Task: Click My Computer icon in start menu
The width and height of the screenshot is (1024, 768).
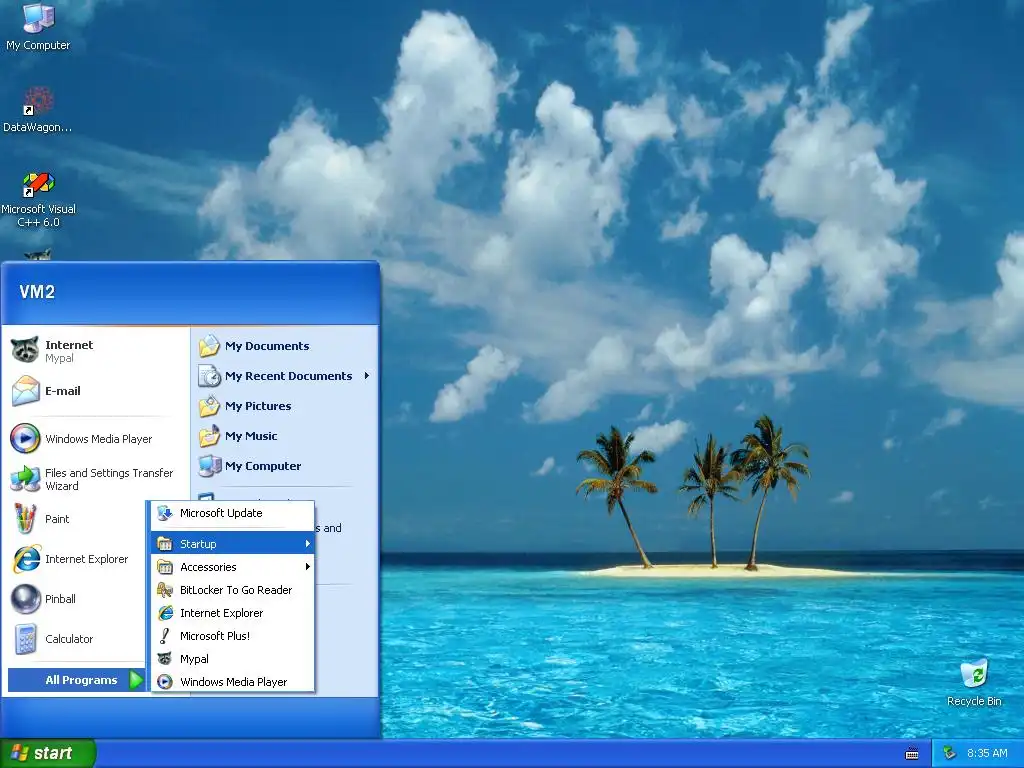Action: pyautogui.click(x=210, y=466)
